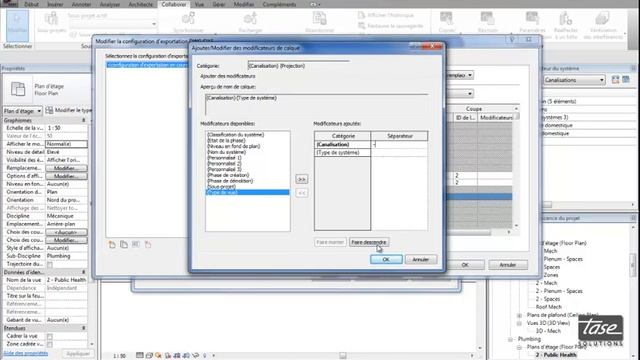Select (Niveau en fond de plan) modifier
The height and width of the screenshot is (360, 640).
(x=233, y=146)
